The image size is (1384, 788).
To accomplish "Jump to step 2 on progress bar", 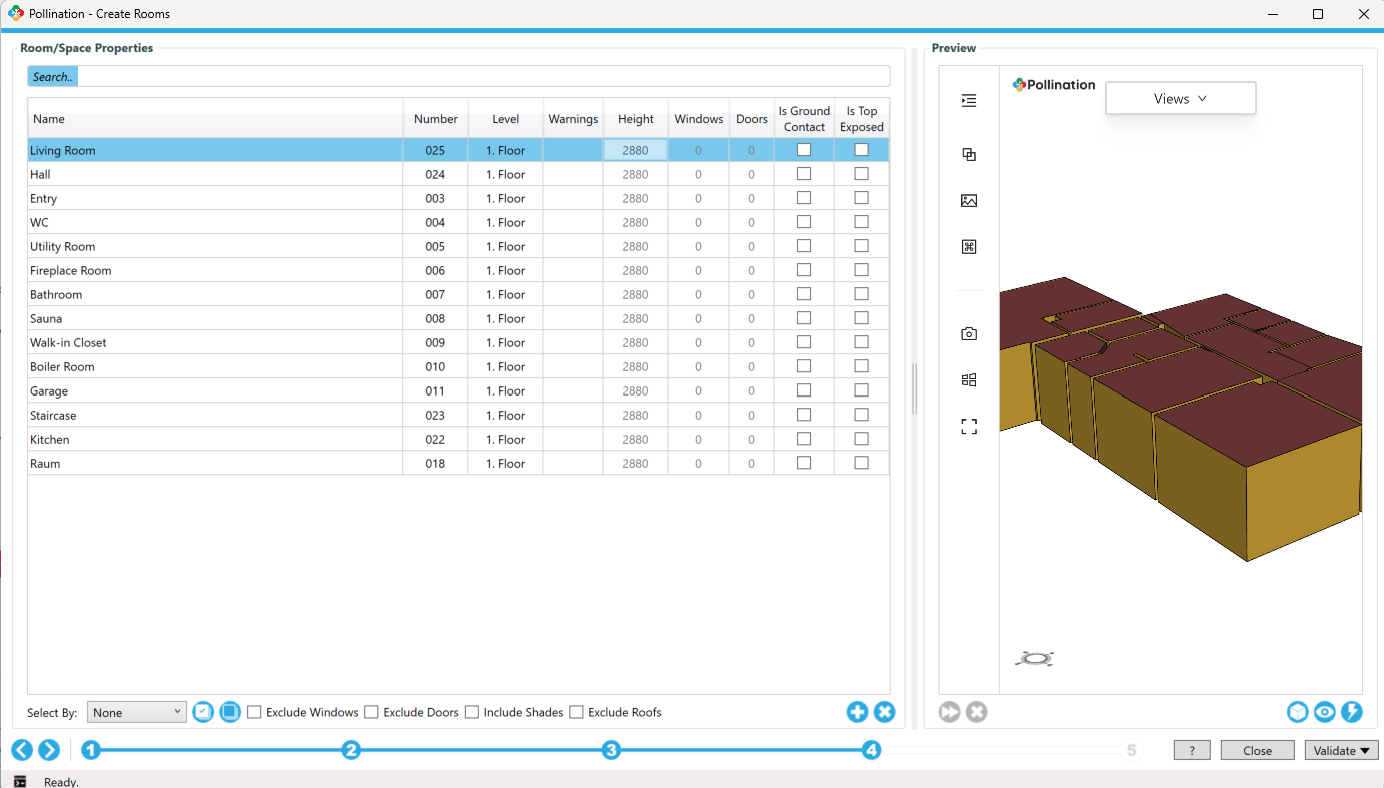I will (x=351, y=750).
